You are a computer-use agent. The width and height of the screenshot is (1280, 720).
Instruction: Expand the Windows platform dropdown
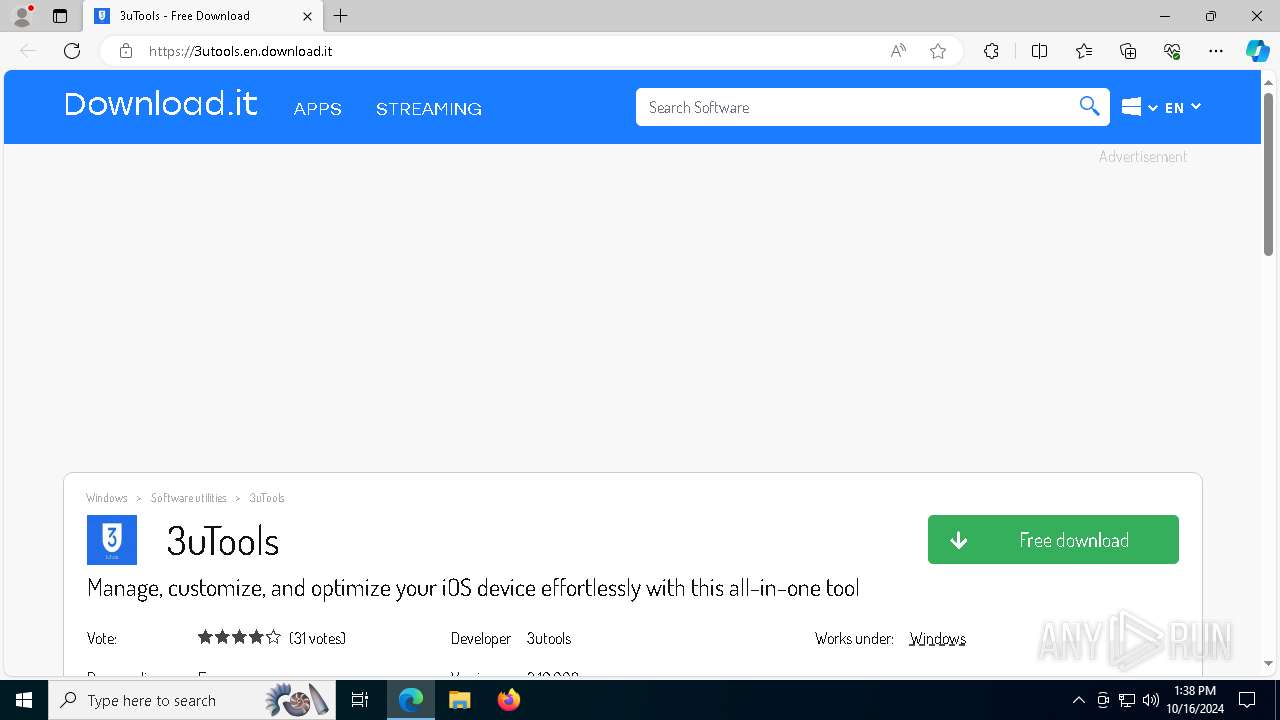coord(1139,107)
